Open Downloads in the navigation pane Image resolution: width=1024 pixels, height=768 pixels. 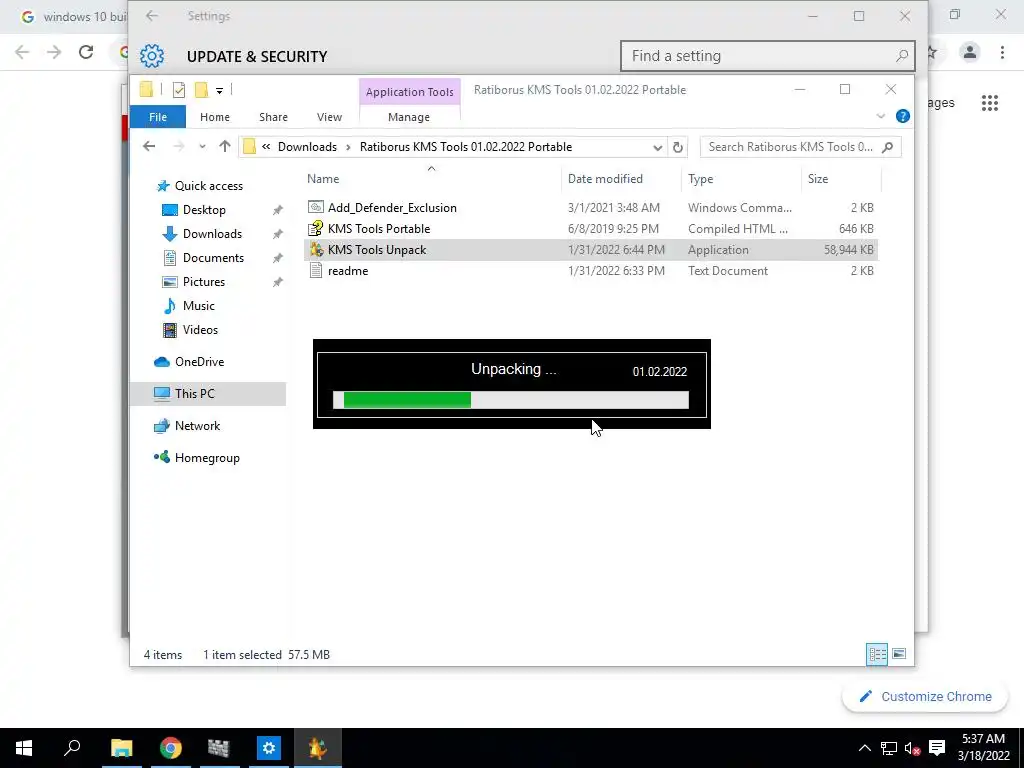pos(212,234)
